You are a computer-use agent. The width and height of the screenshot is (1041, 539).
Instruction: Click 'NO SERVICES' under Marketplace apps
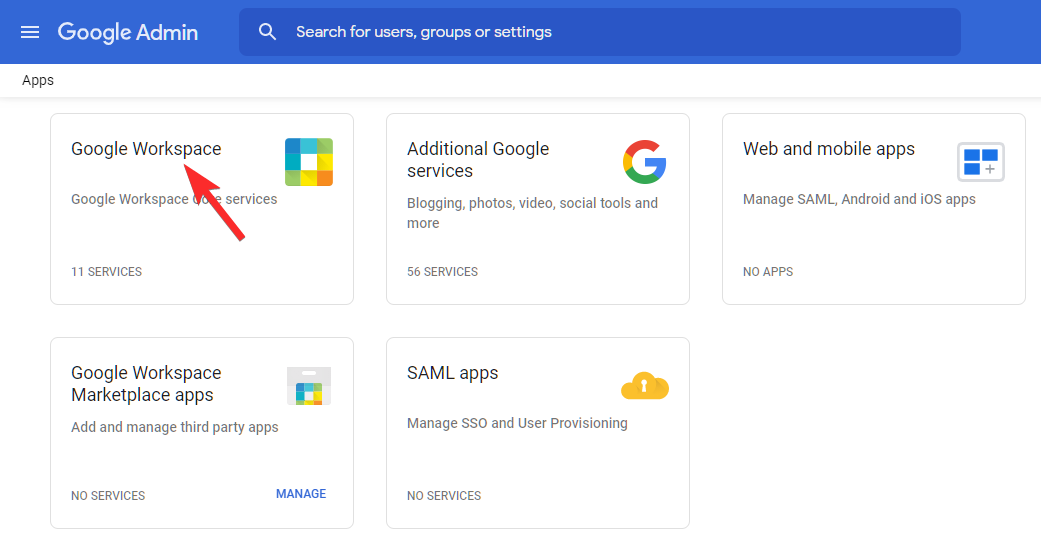click(108, 496)
